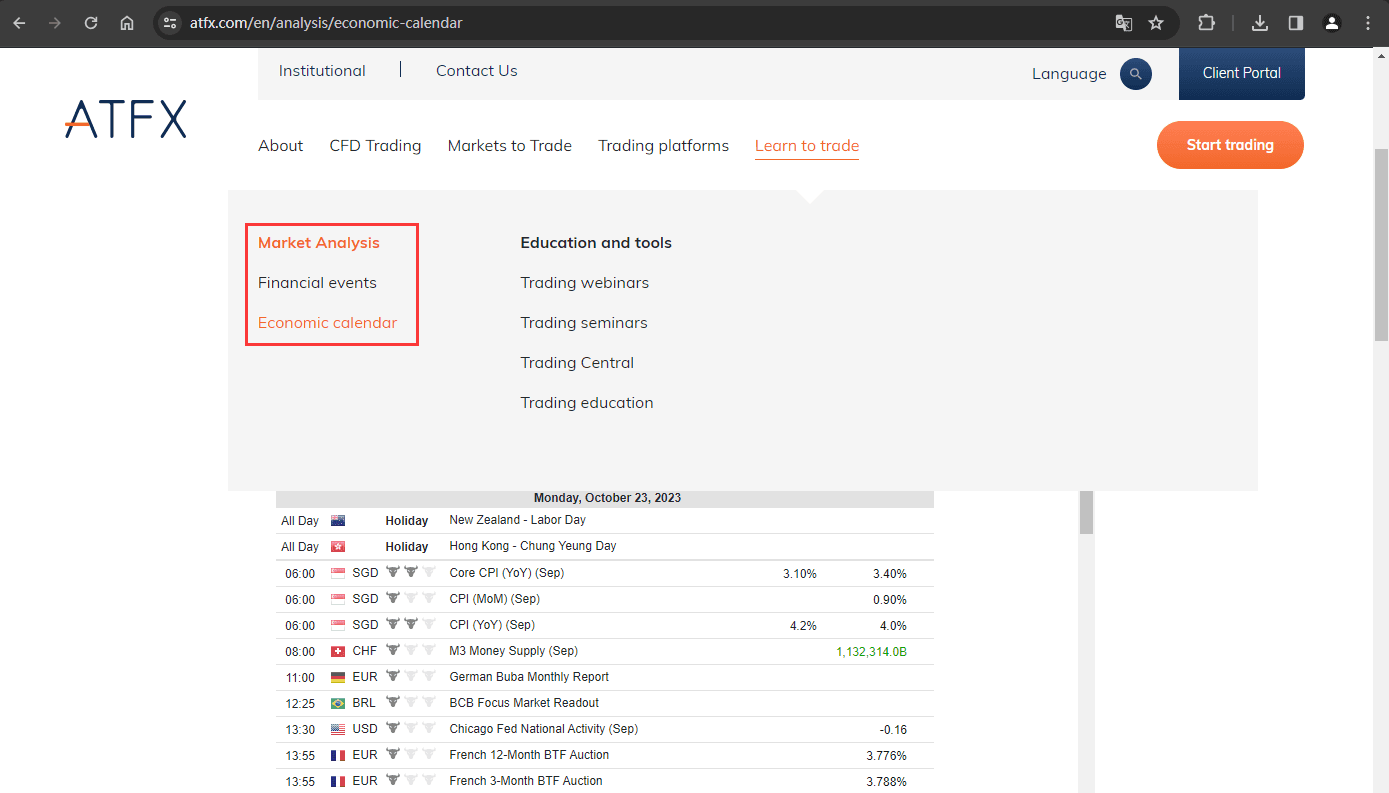Screen dimensions: 1389x793
Task: Open browser home page
Action: click(127, 22)
